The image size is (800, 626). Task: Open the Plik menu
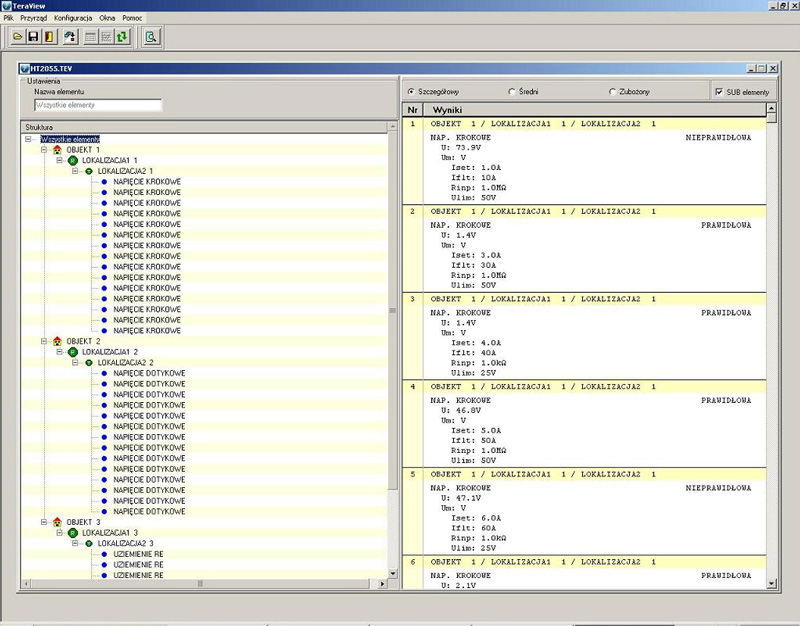[9, 18]
